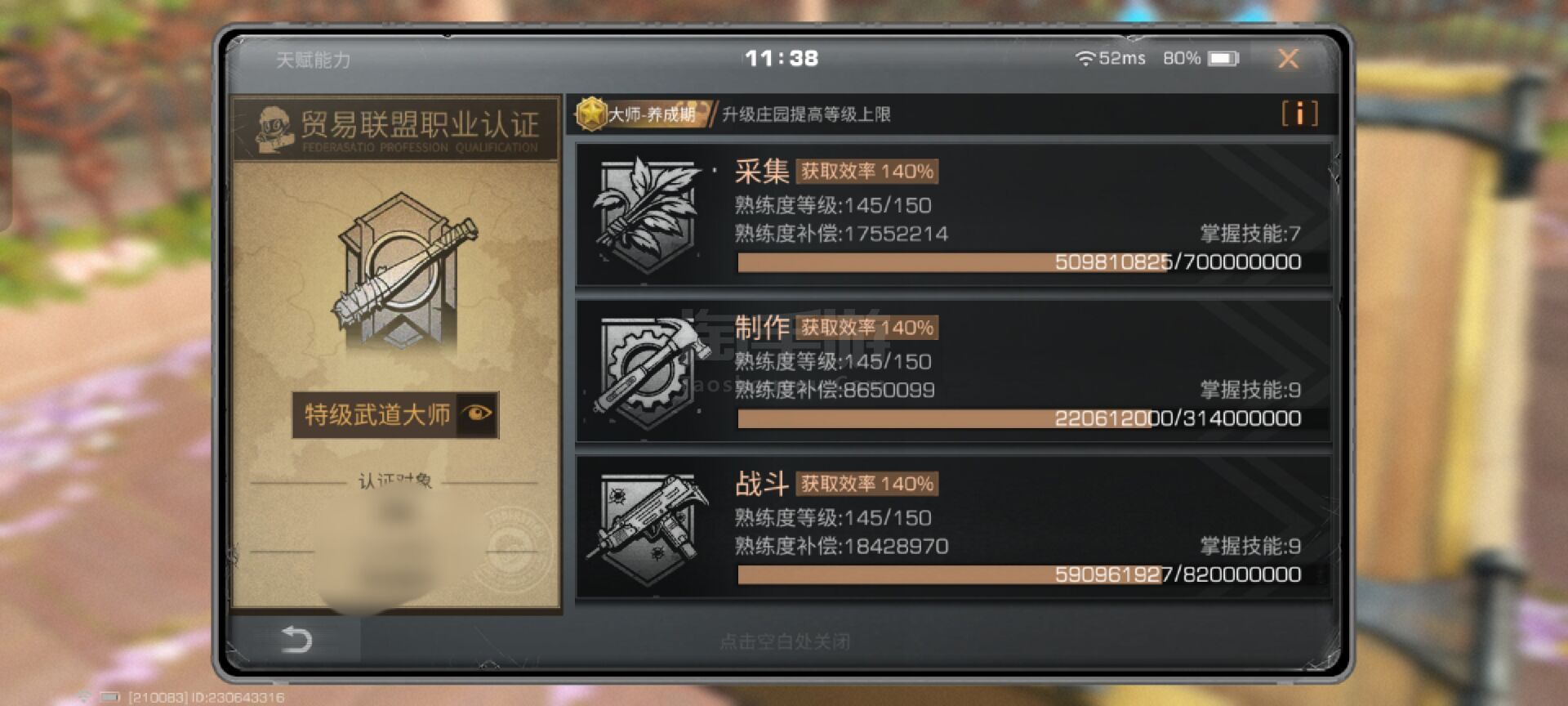Open the info bracket icon
Image resolution: width=1568 pixels, height=706 pixels.
click(x=1299, y=113)
